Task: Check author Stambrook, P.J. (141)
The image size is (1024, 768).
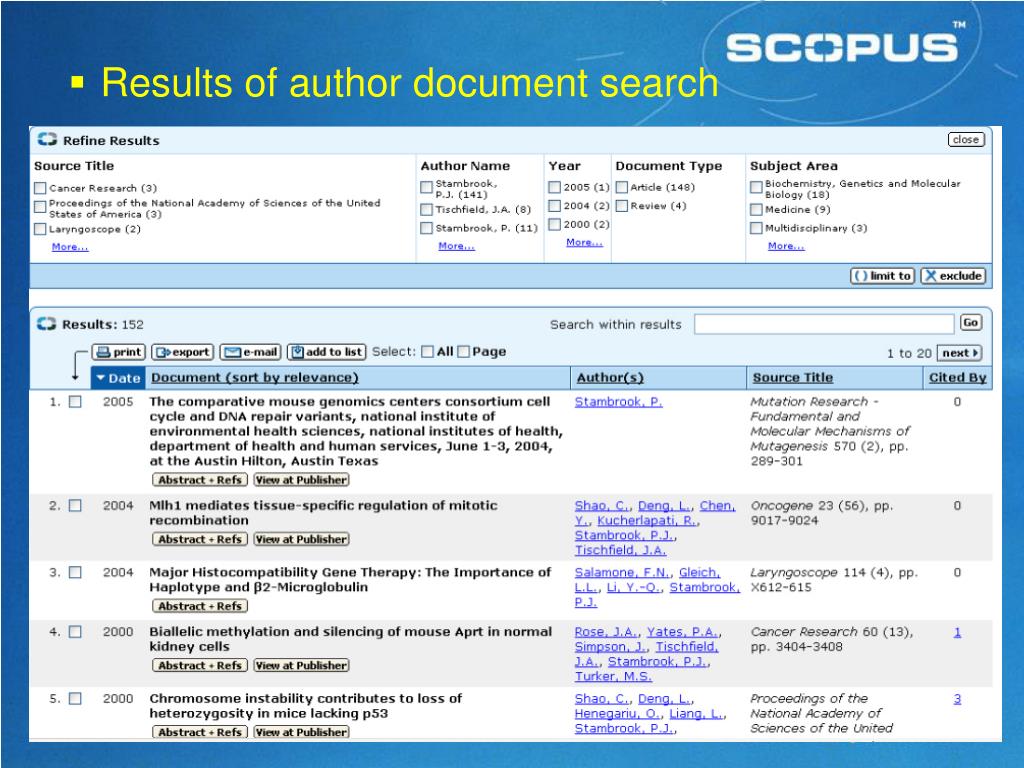Action: click(426, 188)
